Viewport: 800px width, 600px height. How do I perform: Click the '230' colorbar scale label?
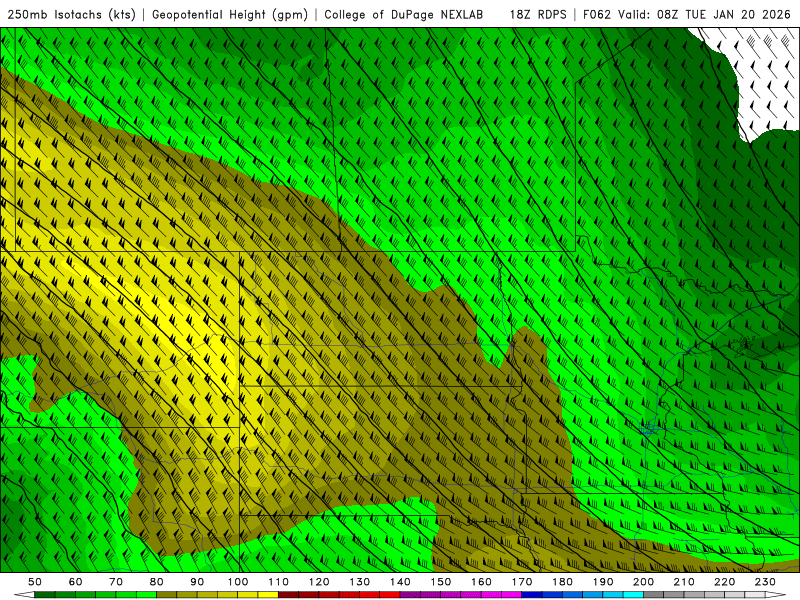click(x=766, y=582)
